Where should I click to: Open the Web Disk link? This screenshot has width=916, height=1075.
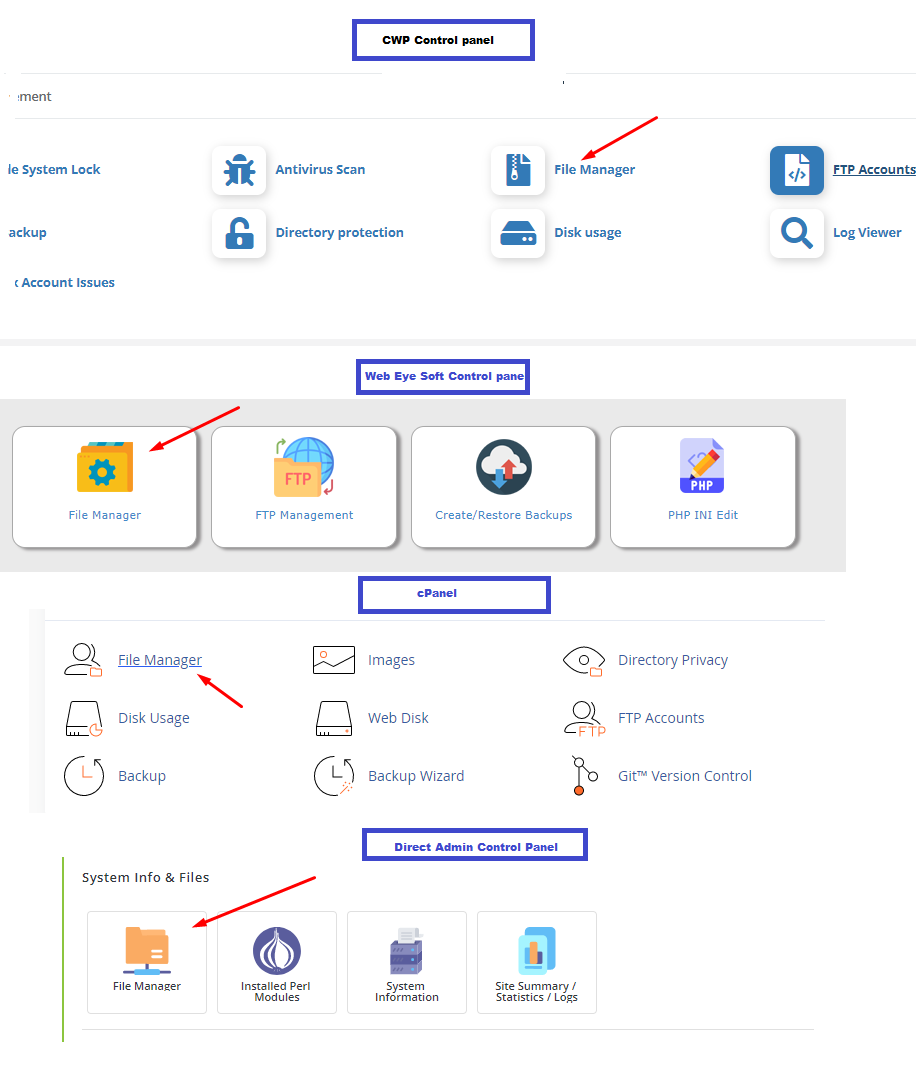(398, 718)
